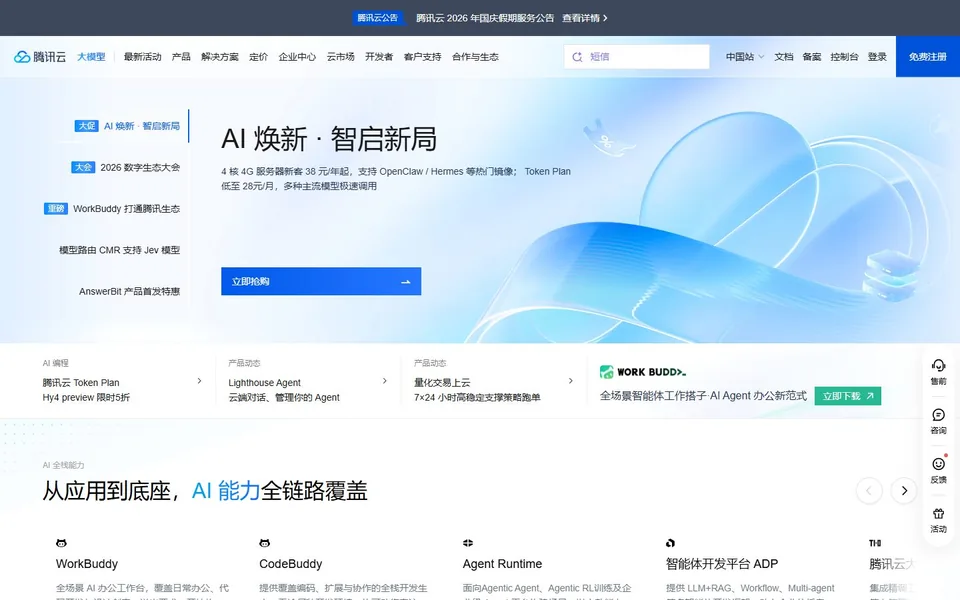Image resolution: width=960 pixels, height=600 pixels.
Task: Open the 企业中心 menu item
Action: click(x=298, y=57)
